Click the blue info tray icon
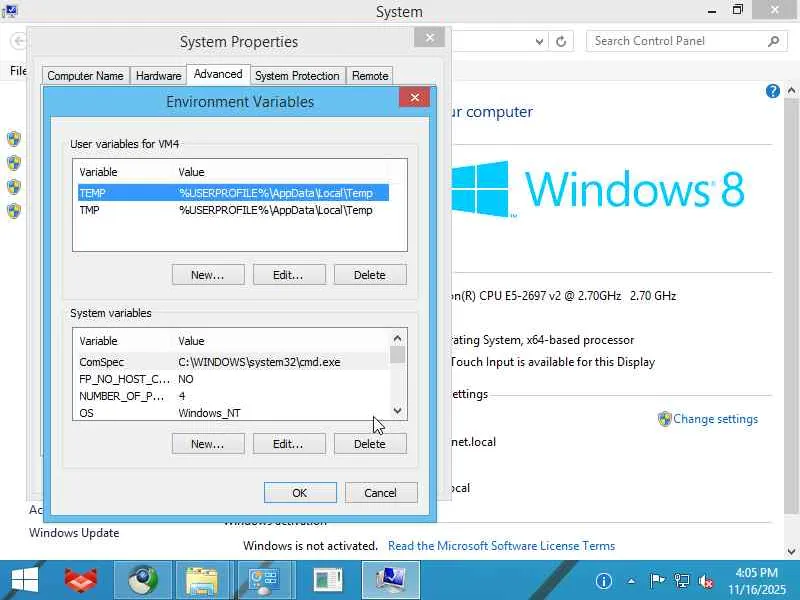Screen dimensions: 800x600 (x=604, y=581)
